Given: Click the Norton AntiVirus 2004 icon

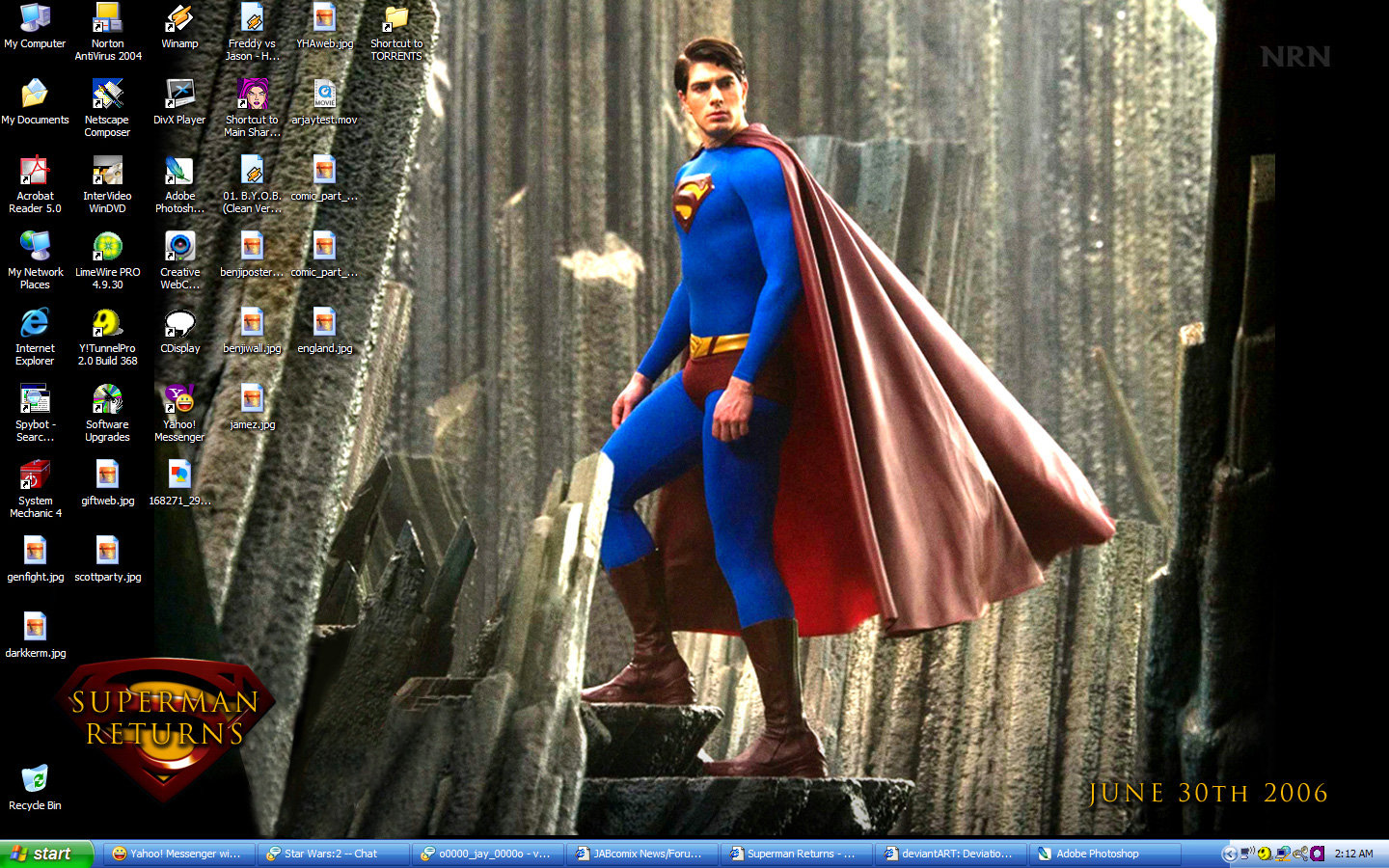Looking at the screenshot, I should point(107,19).
